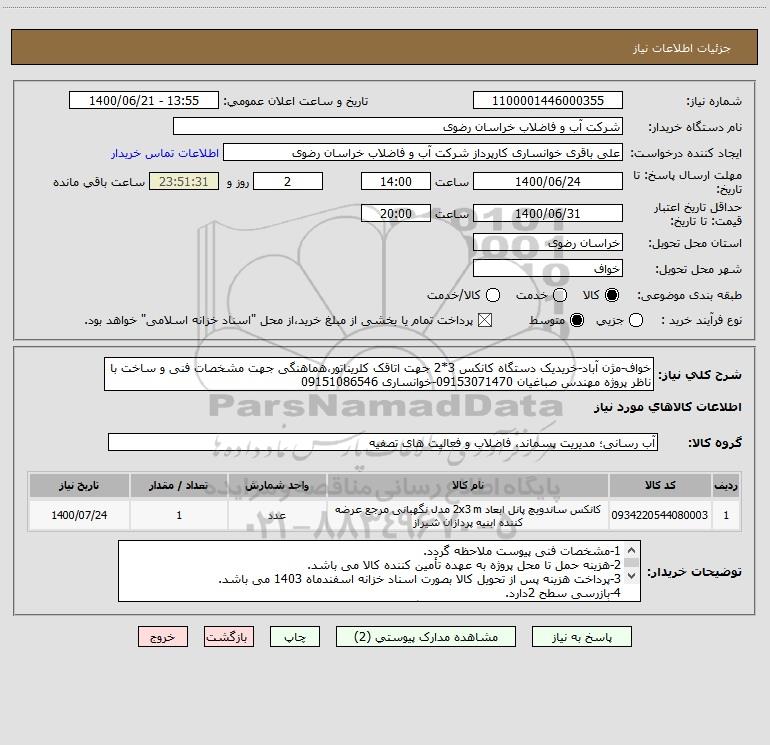This screenshot has width=770, height=745.
Task: Click the واحد شمارش column header
Action: [277, 485]
